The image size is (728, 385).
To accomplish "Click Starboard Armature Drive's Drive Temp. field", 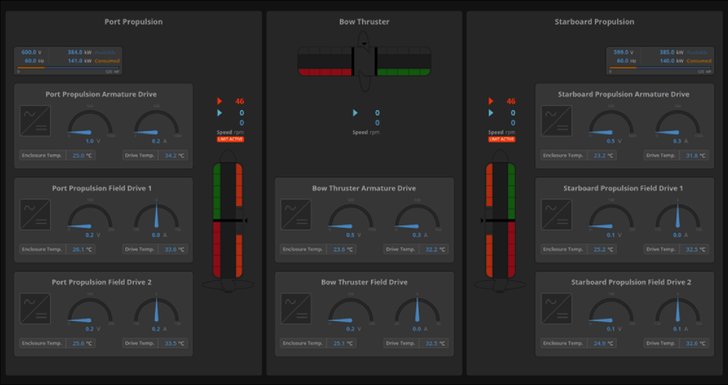I will point(676,156).
